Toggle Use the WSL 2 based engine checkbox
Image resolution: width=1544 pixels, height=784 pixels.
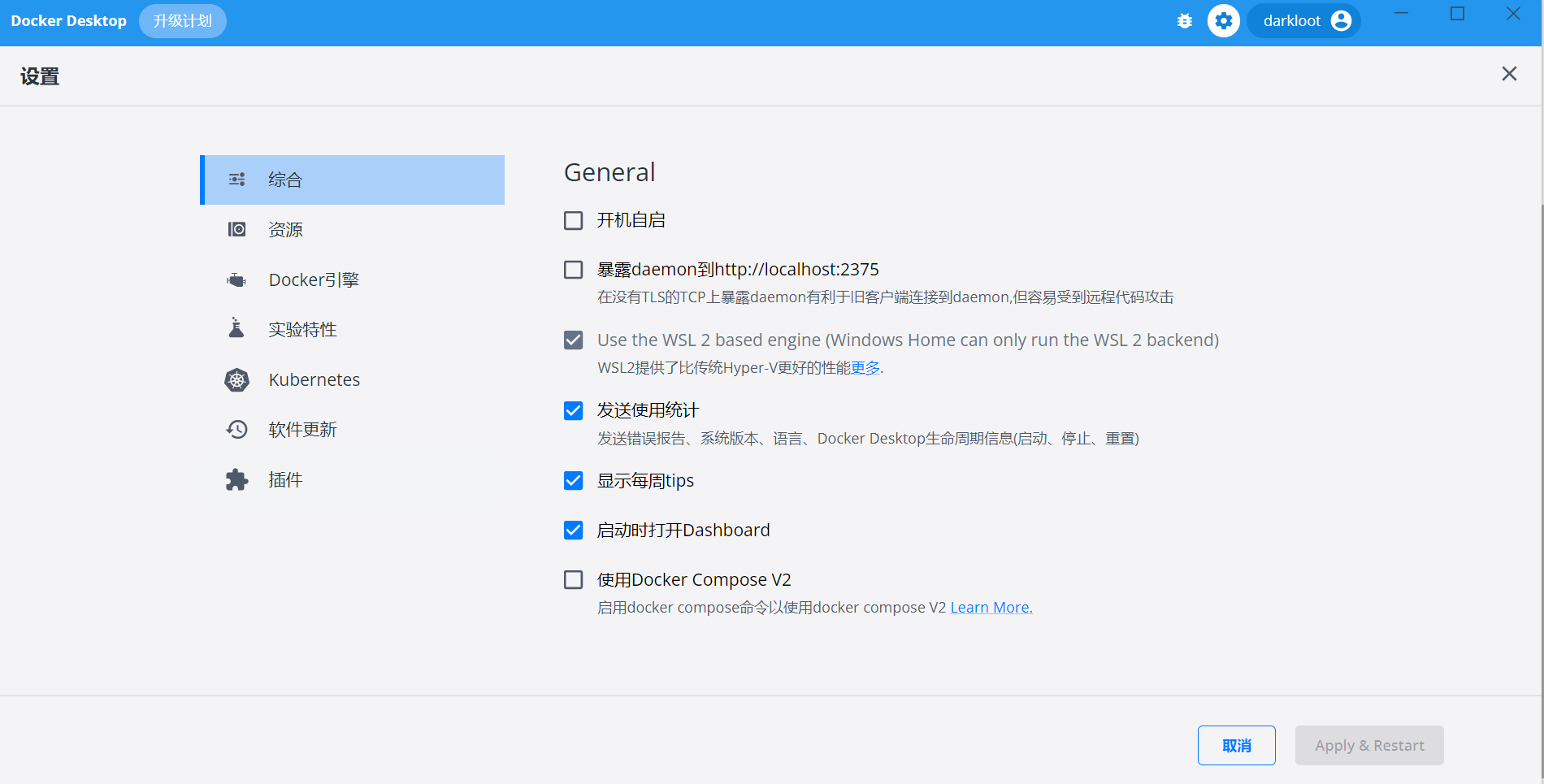click(x=574, y=340)
